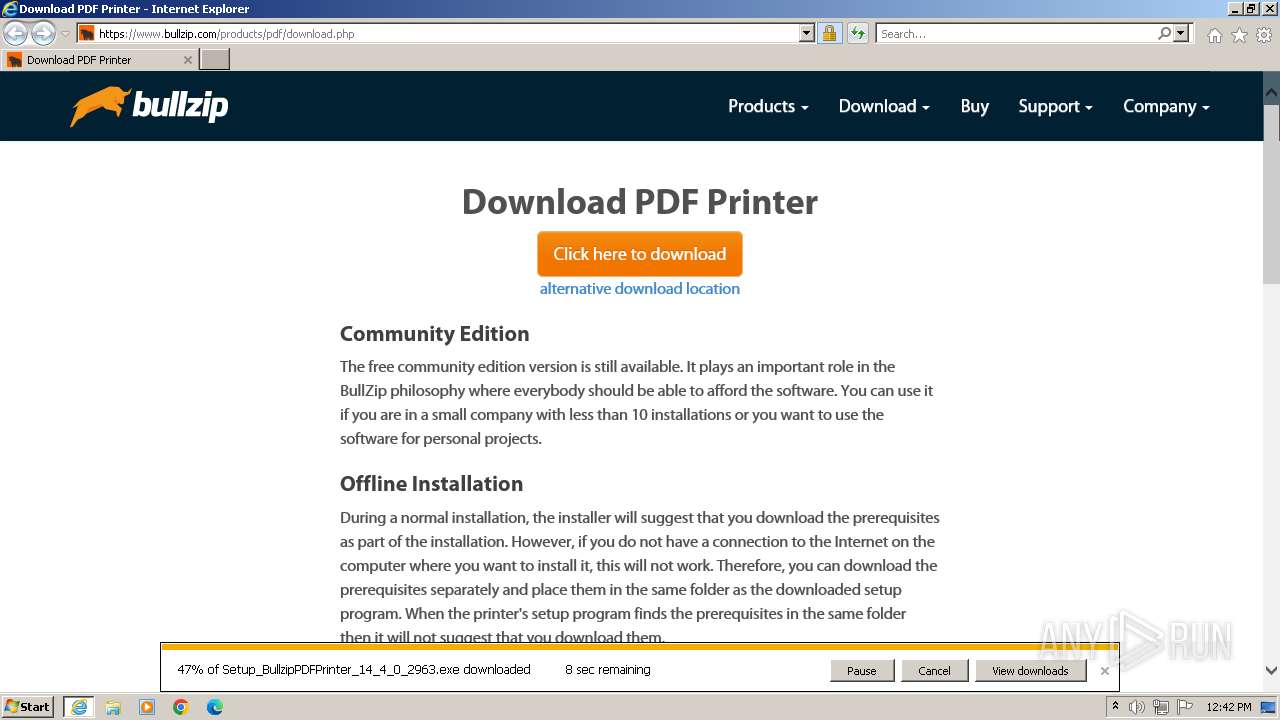
Task: Click the magnifier search icon
Action: click(1164, 34)
